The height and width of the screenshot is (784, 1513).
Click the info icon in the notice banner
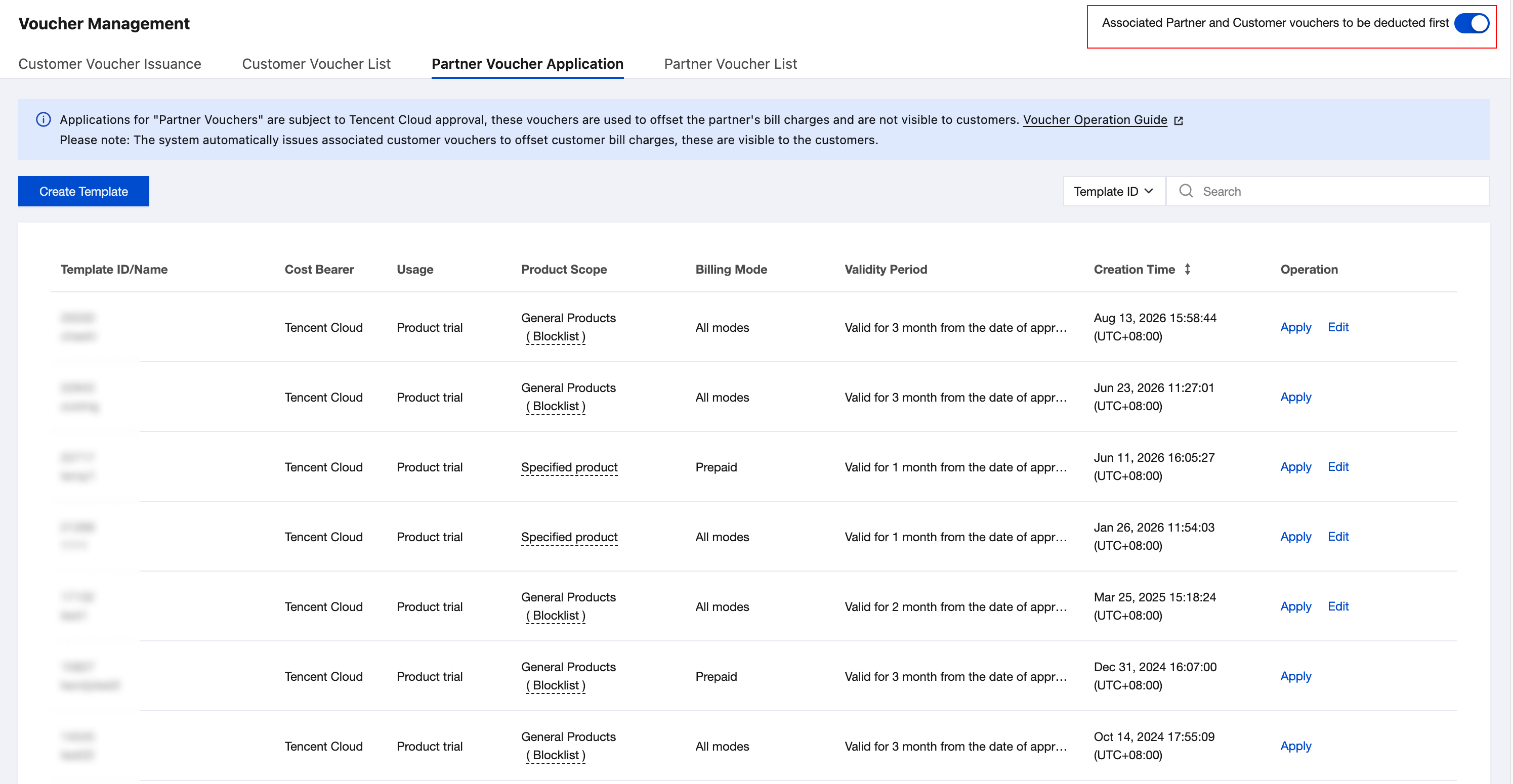(44, 120)
